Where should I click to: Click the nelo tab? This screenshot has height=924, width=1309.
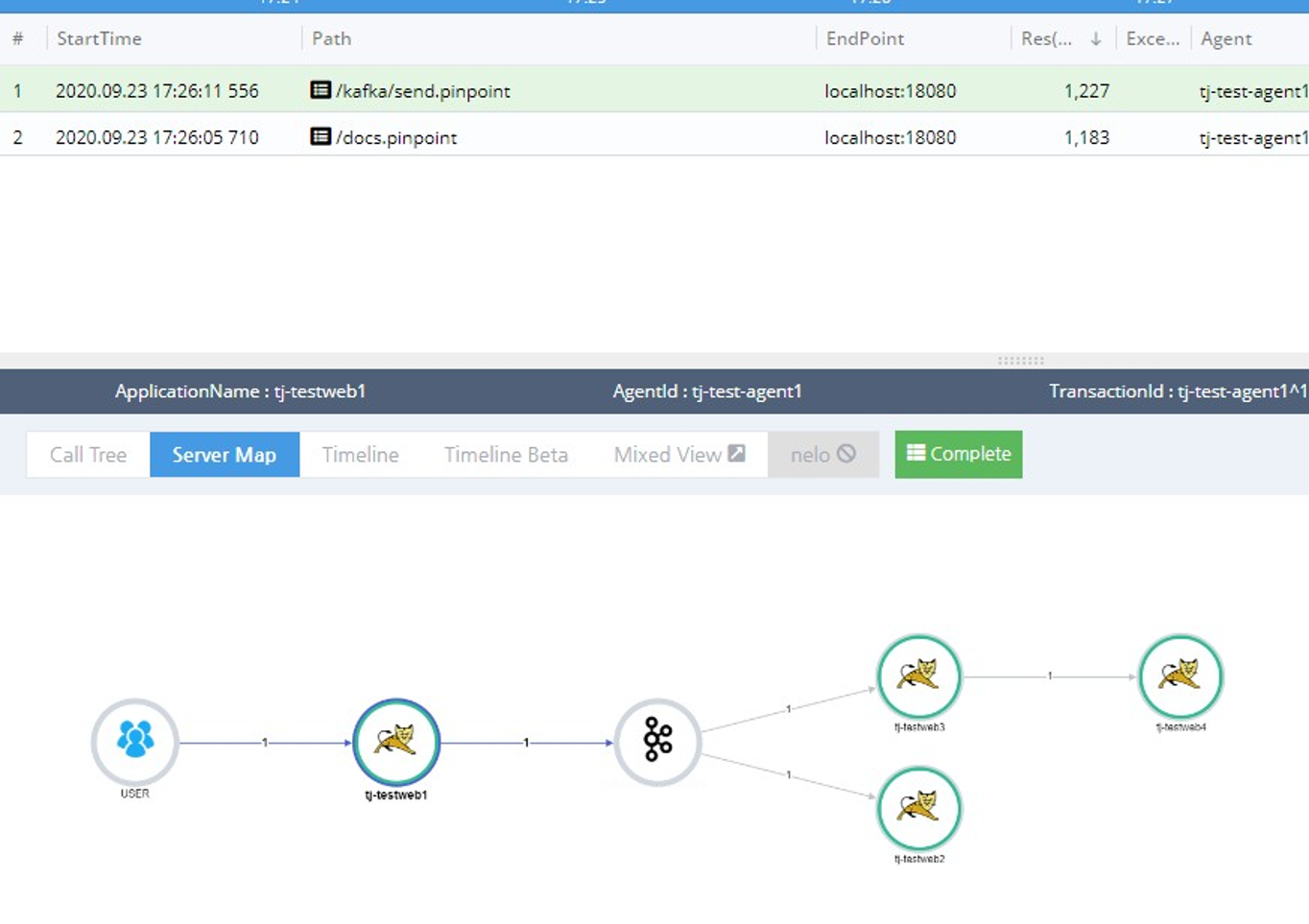click(x=823, y=455)
